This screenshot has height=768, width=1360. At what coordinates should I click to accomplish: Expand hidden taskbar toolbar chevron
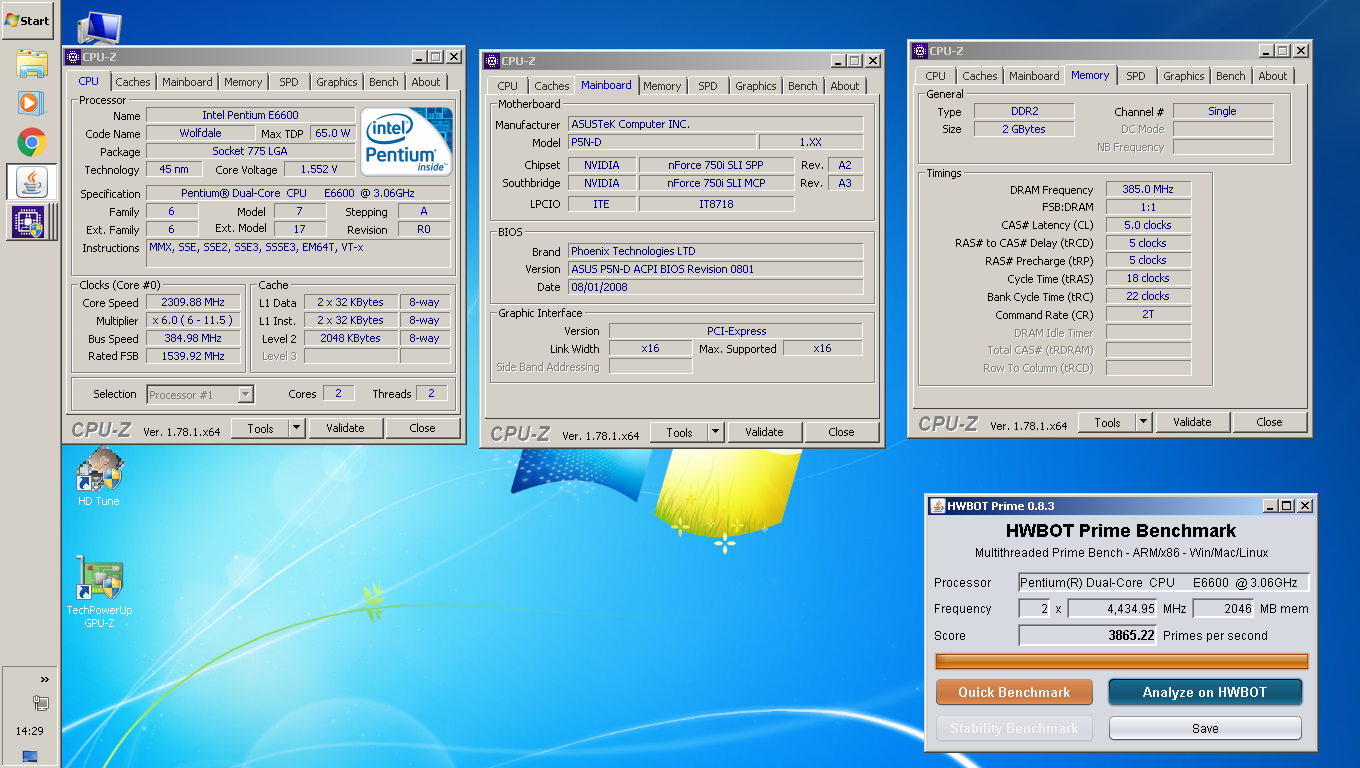coord(45,679)
